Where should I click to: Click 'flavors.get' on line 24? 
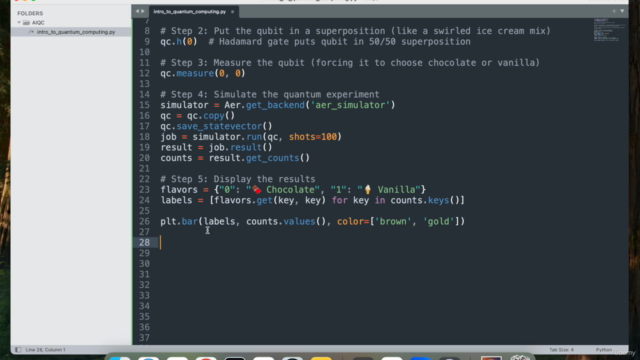[243, 200]
